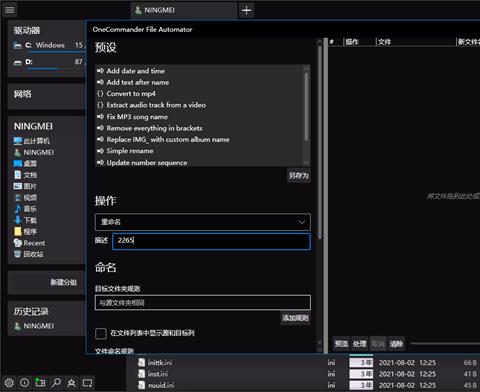The image size is (480, 392).
Task: Click the 操作 column header
Action: (352, 42)
